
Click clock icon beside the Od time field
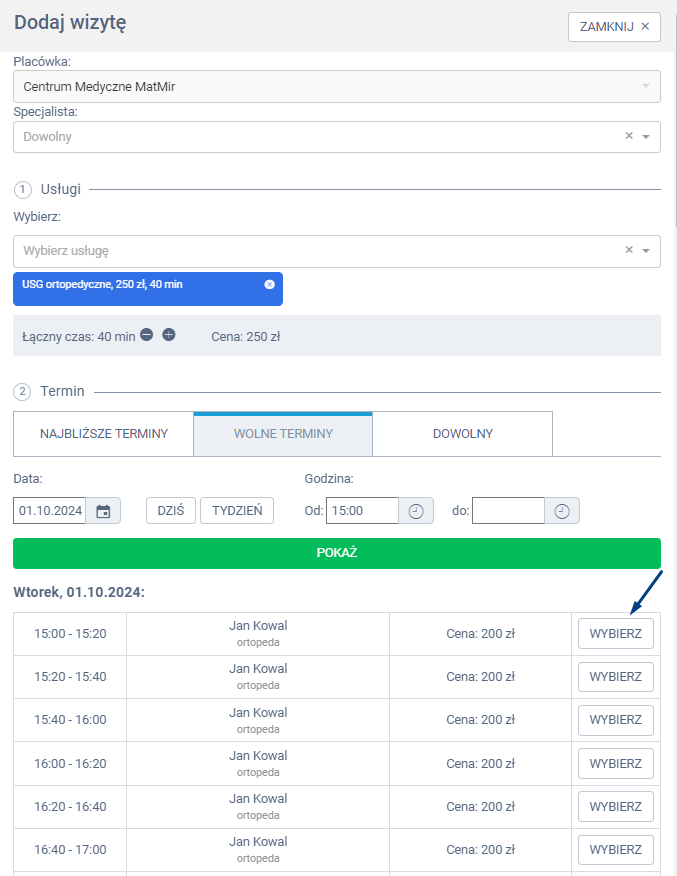pos(416,511)
